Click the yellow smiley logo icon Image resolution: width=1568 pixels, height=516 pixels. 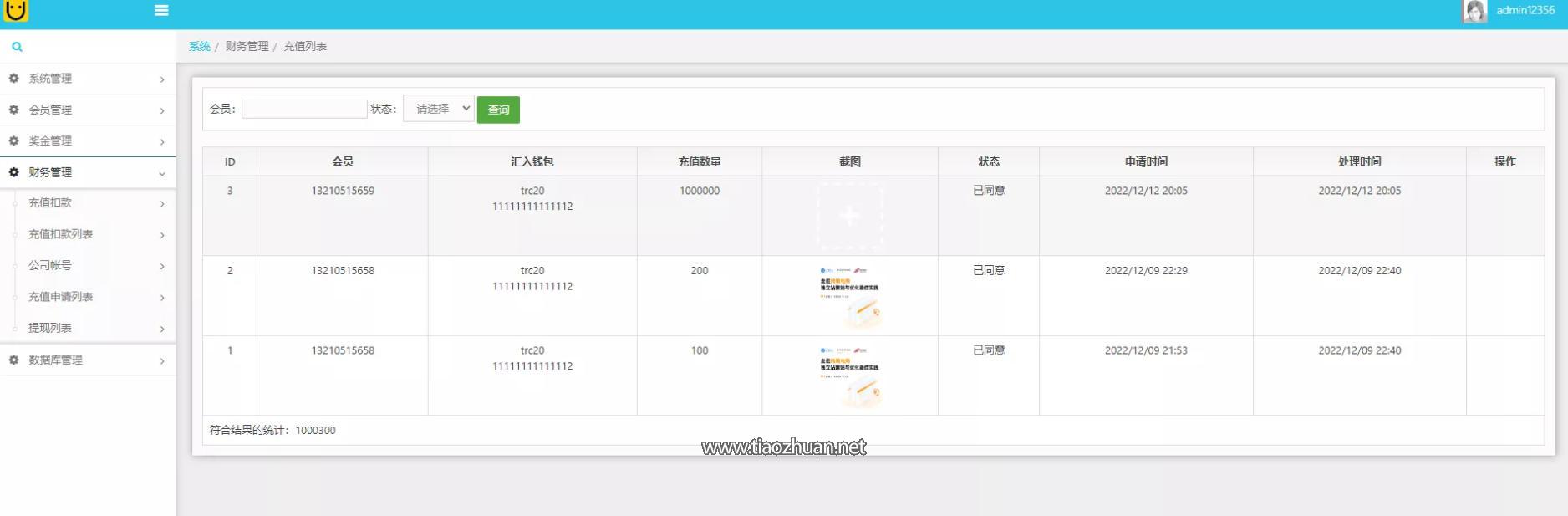pyautogui.click(x=16, y=10)
